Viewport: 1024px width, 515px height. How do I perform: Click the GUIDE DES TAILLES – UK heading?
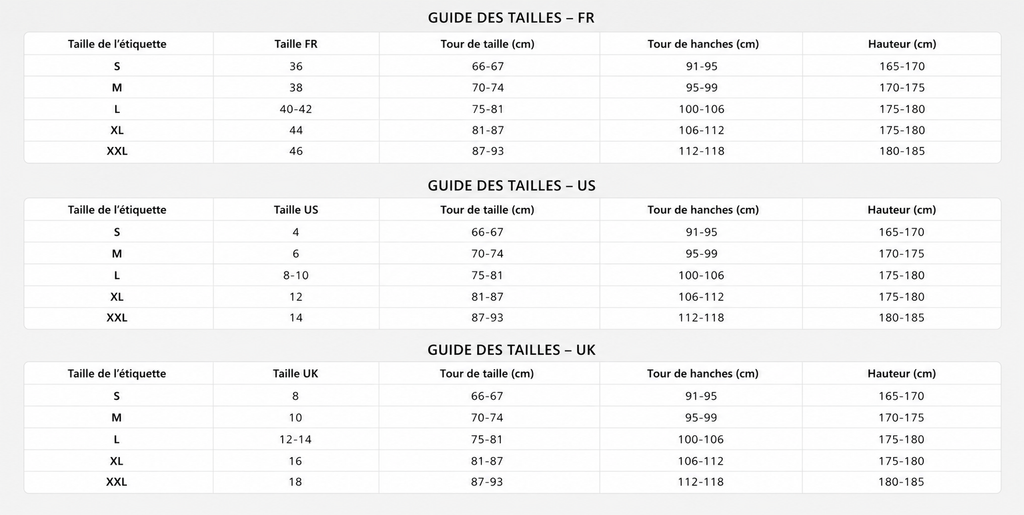click(511, 351)
